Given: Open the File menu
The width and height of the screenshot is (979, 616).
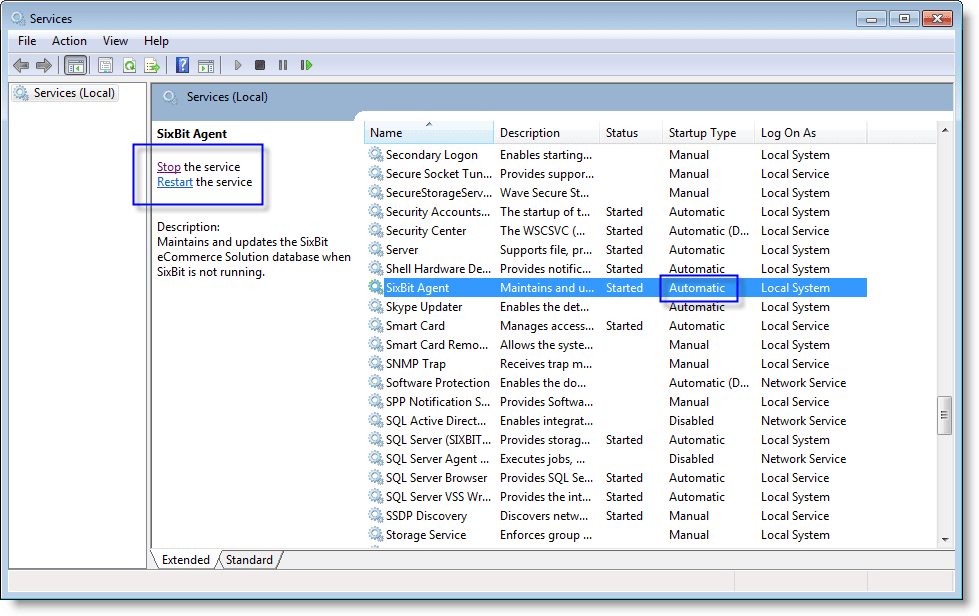Looking at the screenshot, I should (x=27, y=41).
